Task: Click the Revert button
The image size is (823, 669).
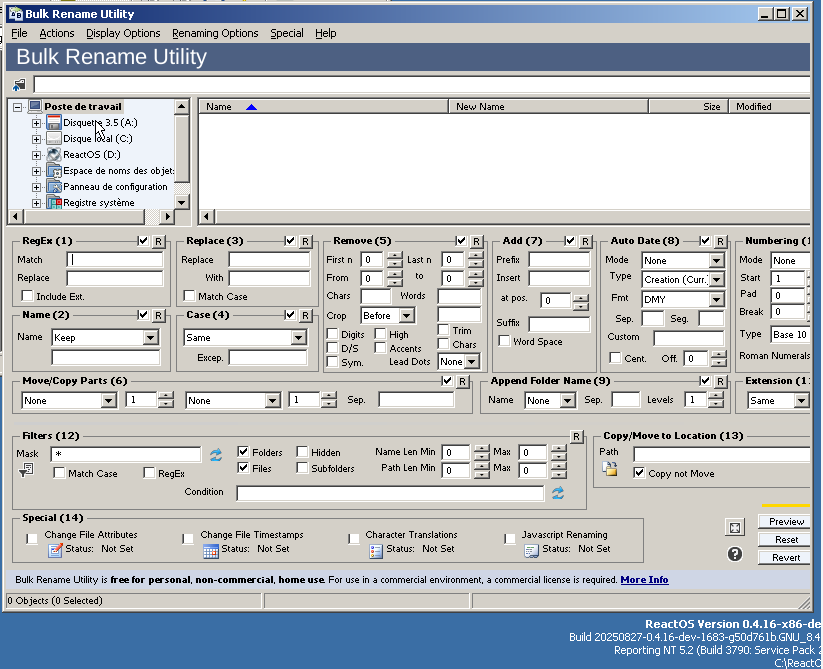Action: click(786, 558)
